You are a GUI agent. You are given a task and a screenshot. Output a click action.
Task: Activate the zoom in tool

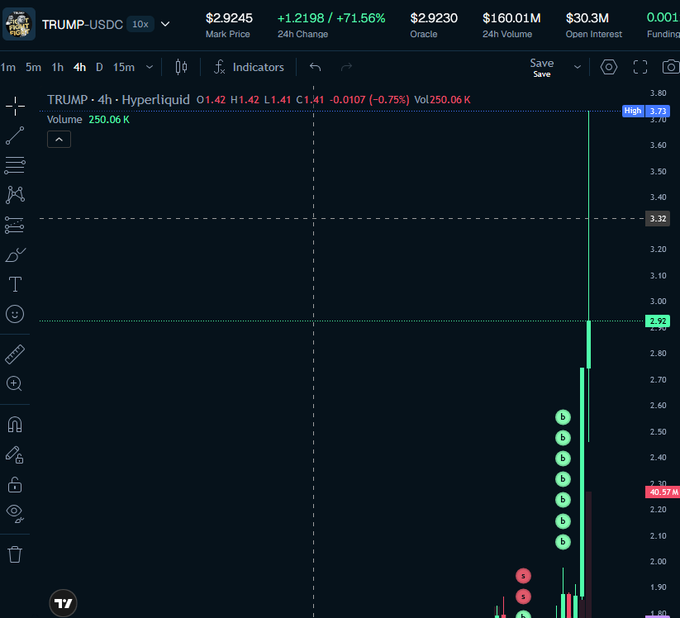[x=14, y=384]
